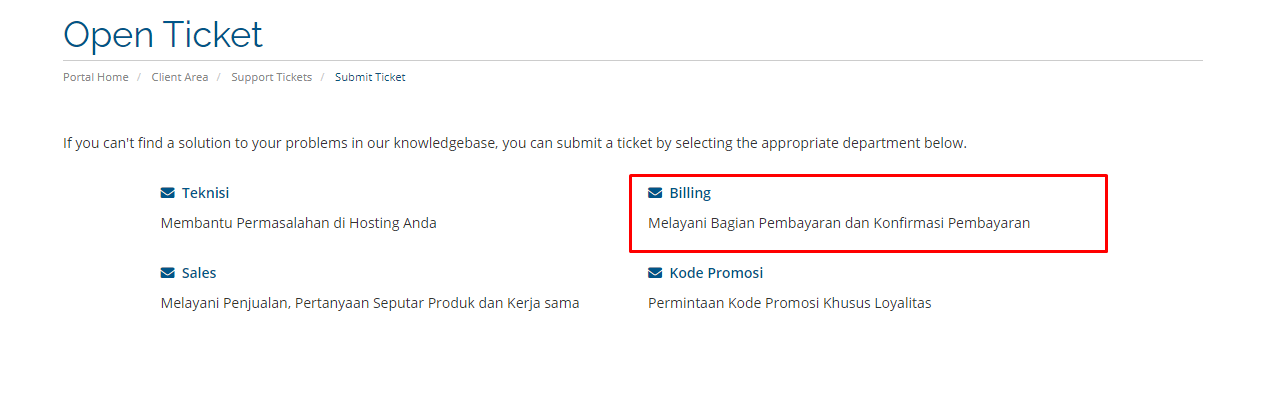Open the Teknisi department link

(x=205, y=193)
